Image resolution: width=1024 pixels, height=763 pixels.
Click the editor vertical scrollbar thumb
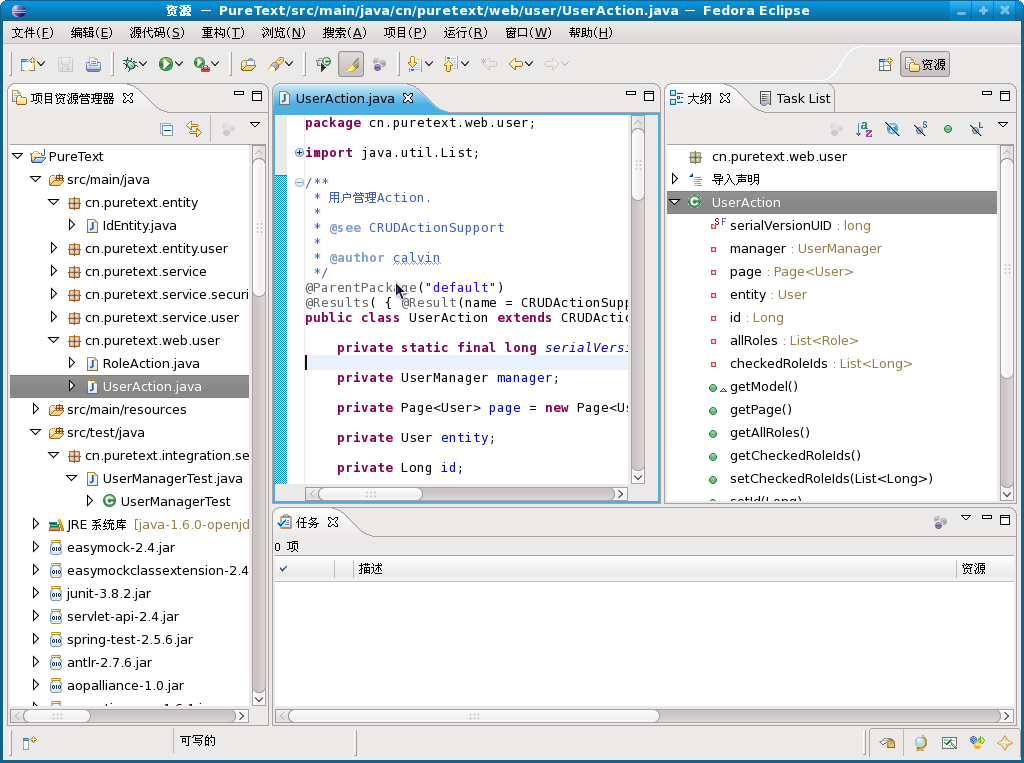click(x=638, y=165)
